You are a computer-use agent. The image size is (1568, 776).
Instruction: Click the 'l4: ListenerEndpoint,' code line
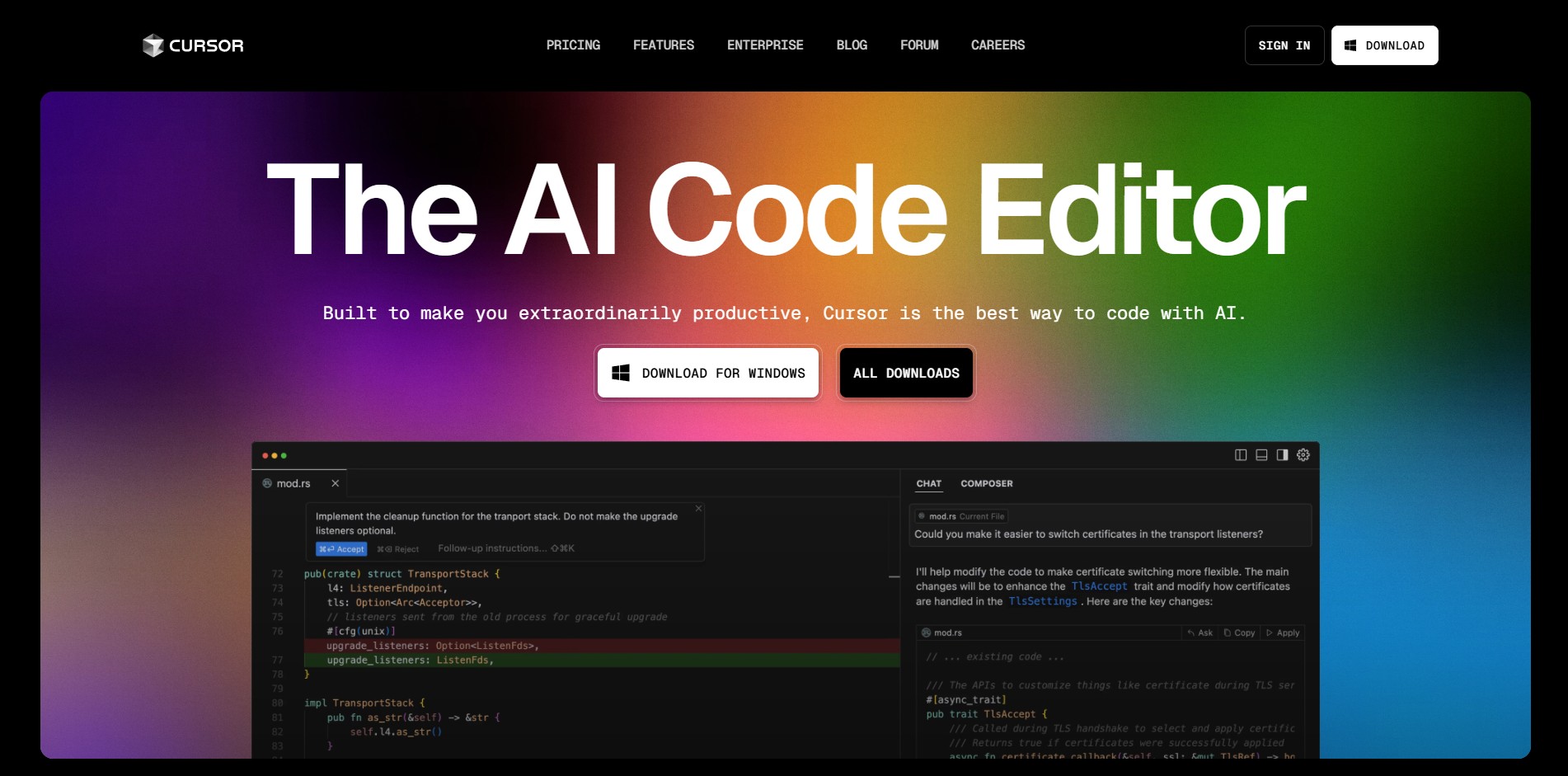tap(387, 588)
